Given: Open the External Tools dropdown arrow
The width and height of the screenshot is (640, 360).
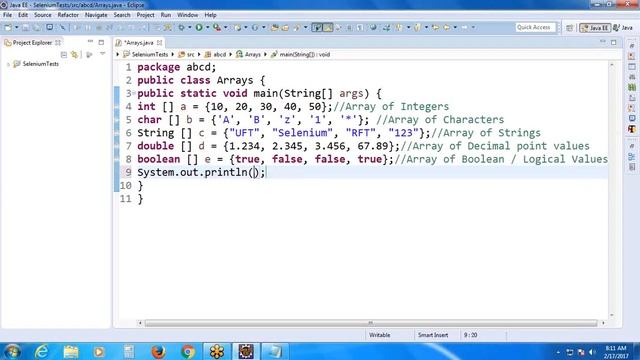Looking at the screenshot, I should click(226, 27).
